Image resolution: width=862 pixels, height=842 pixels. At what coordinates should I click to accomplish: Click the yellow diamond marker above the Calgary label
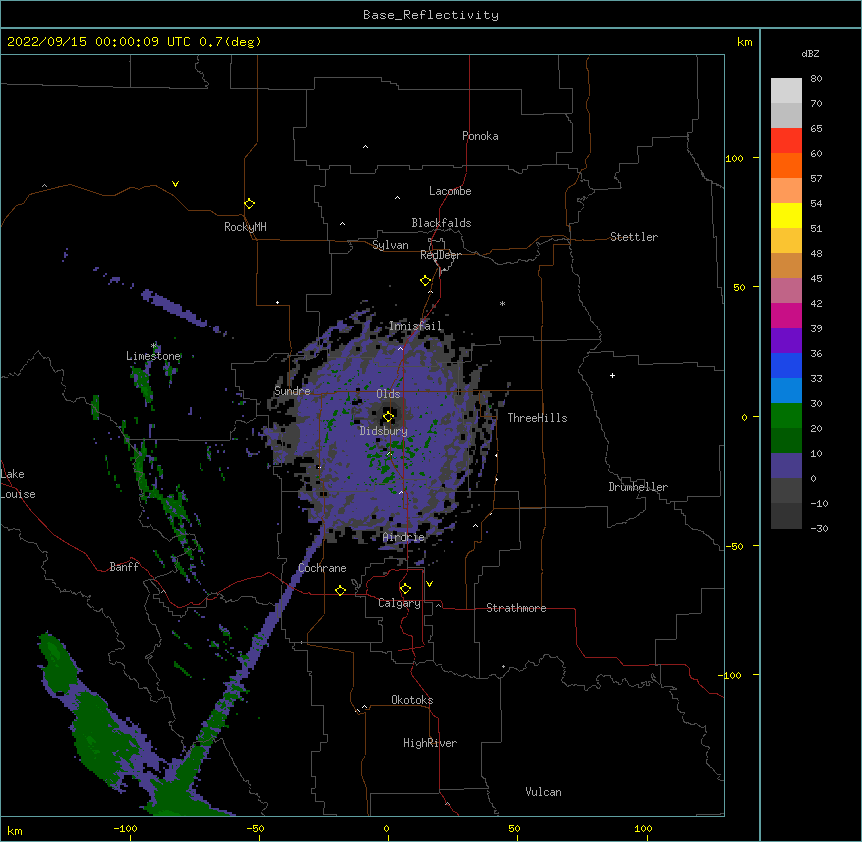pyautogui.click(x=405, y=589)
